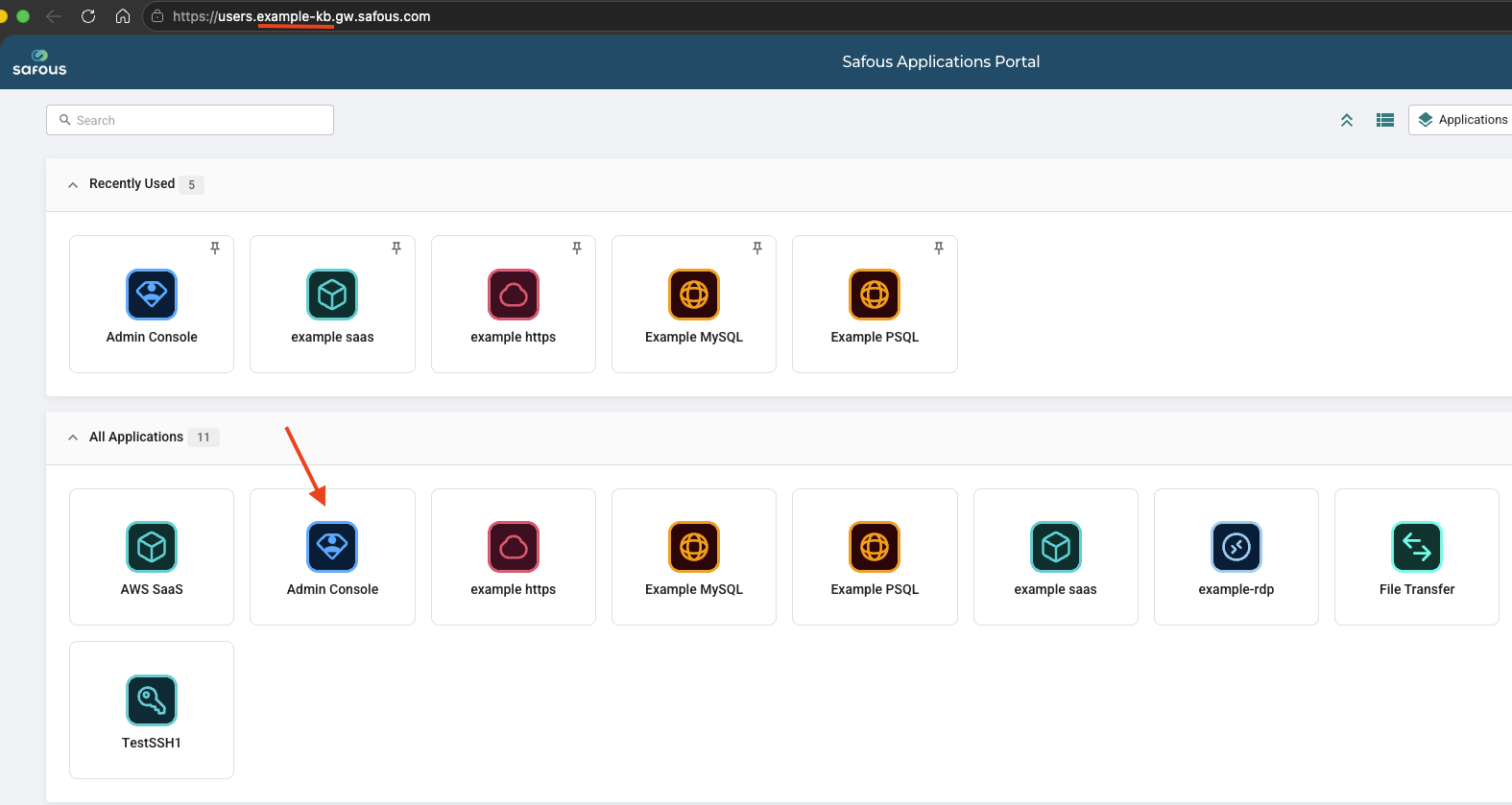Viewport: 1512px width, 805px height.
Task: Reload the page in the browser
Action: 88,16
